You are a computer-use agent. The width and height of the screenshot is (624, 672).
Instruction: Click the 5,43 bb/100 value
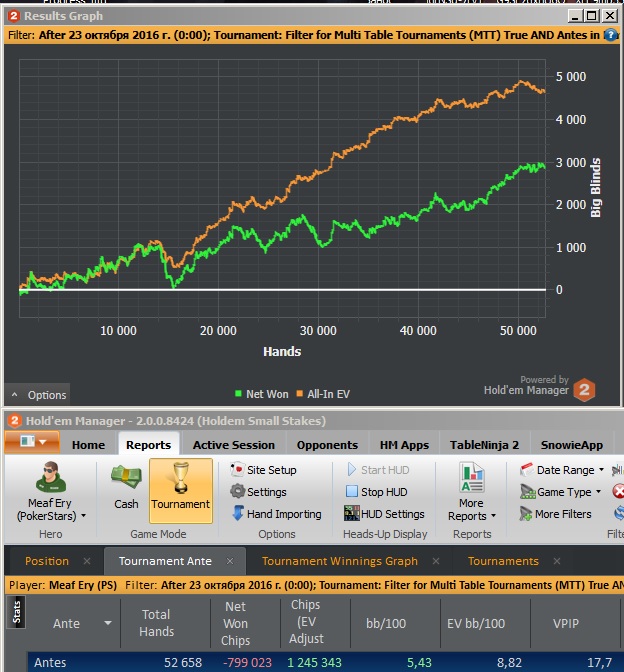point(419,663)
